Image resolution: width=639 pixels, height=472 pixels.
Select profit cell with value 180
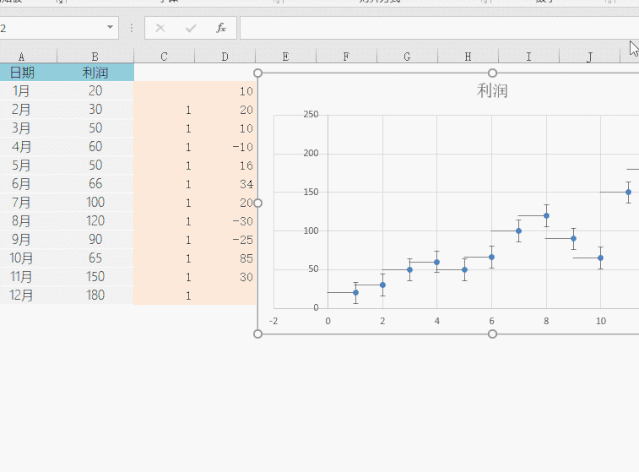coord(95,295)
